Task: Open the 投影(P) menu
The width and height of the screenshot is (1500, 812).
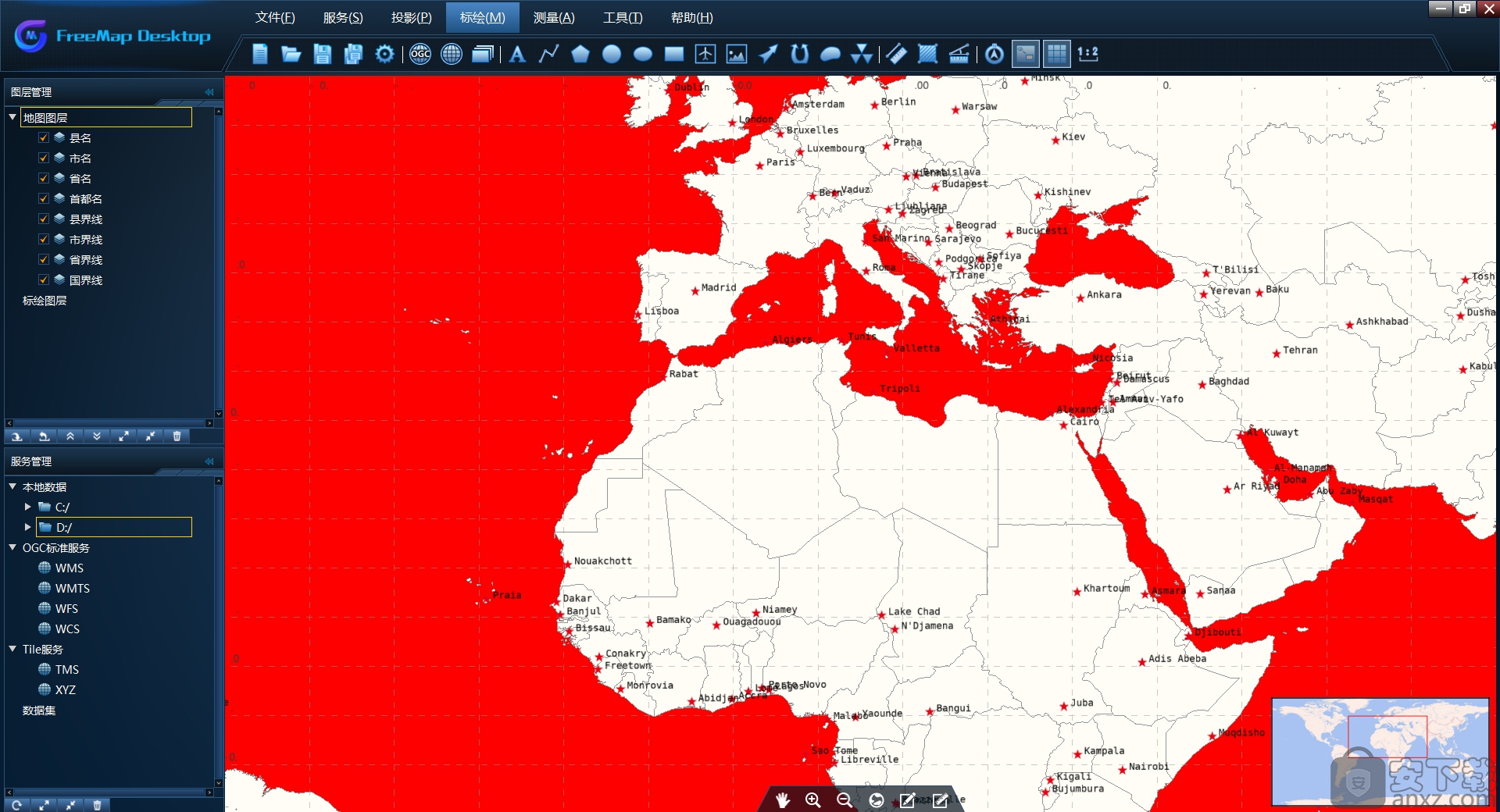Action: 411,17
